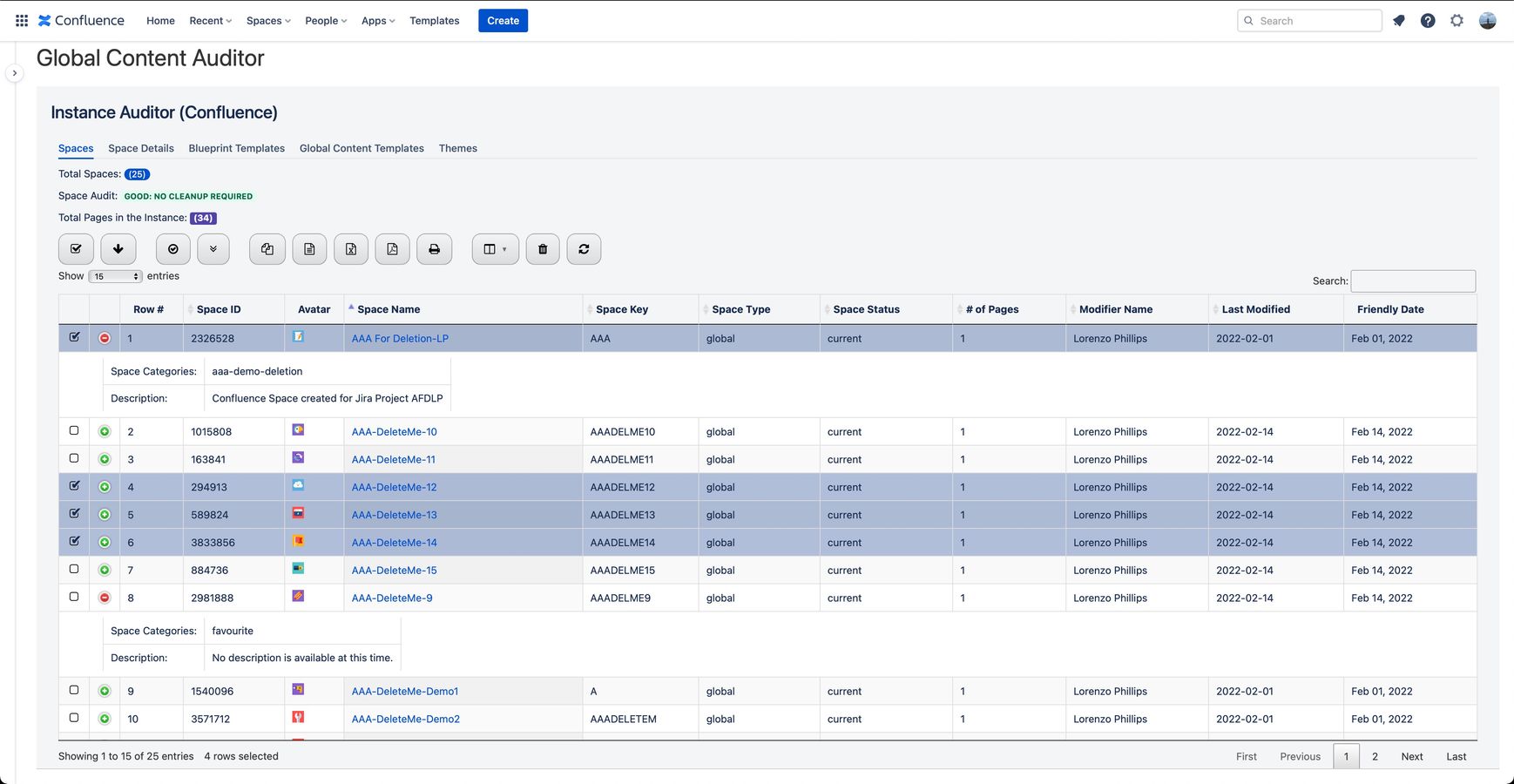
Task: Export table as PDF
Action: coord(393,249)
